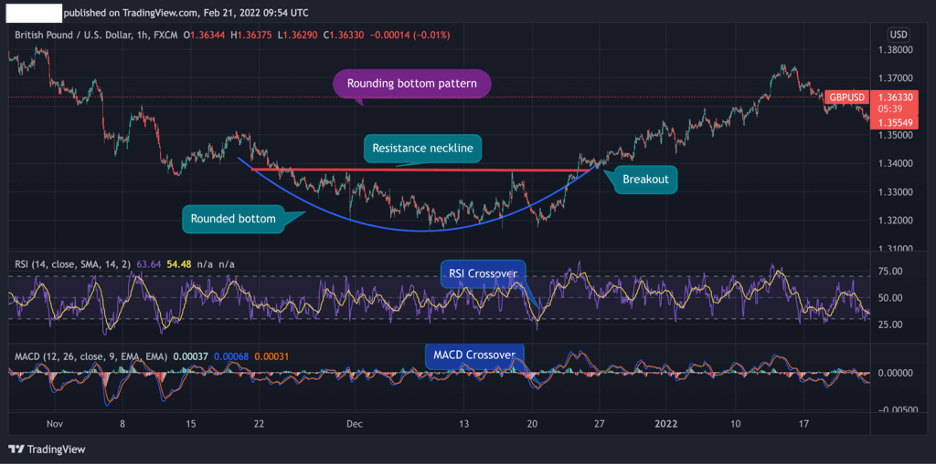Click the RSI value 63.64
This screenshot has height=464, width=936.
coord(149,263)
